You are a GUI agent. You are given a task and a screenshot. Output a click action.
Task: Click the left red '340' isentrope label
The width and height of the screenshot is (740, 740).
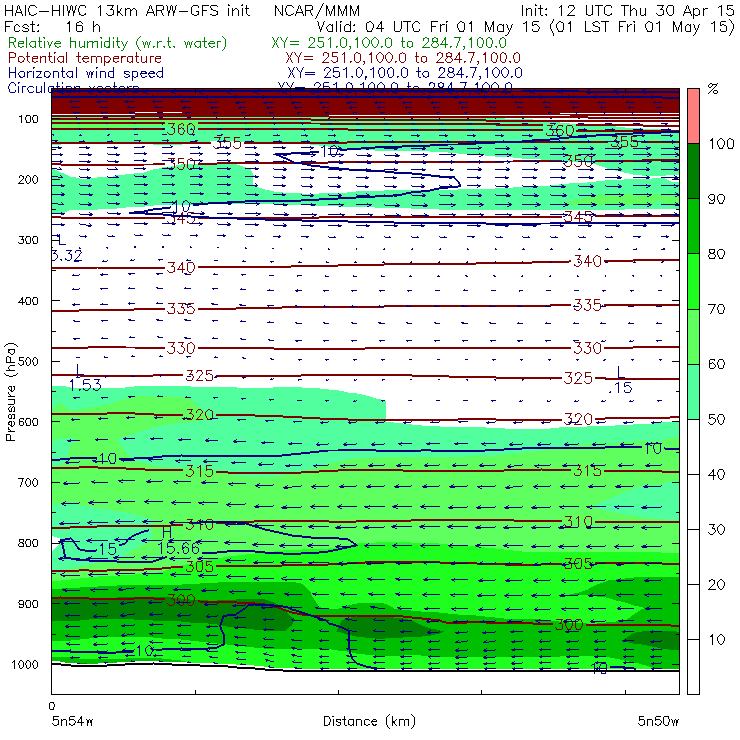pos(181,268)
